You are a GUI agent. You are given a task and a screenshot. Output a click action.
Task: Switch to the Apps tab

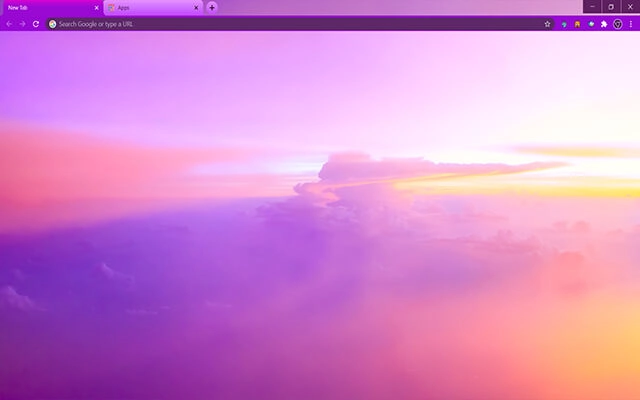[x=153, y=8]
